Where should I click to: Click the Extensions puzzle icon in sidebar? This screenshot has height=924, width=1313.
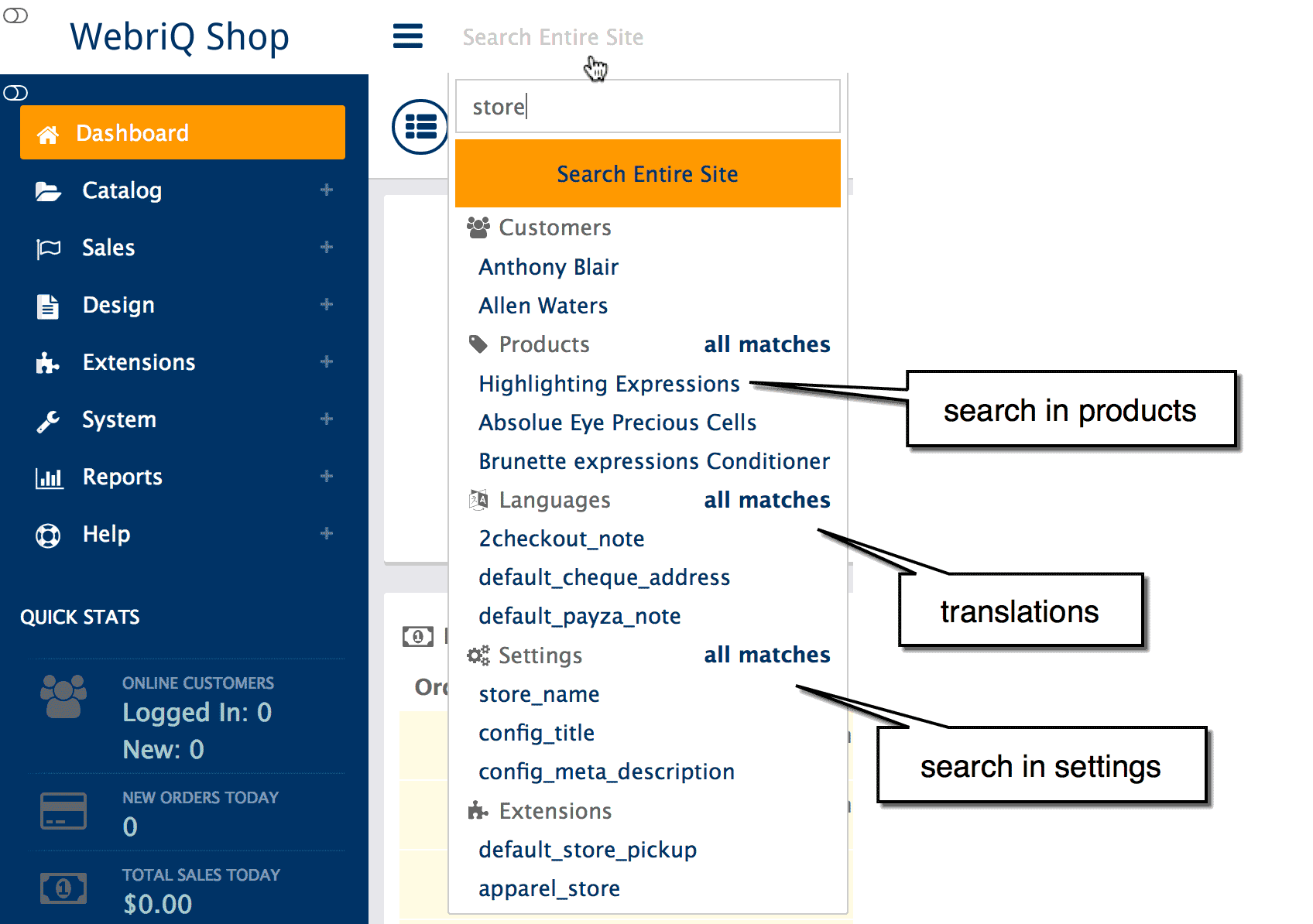tap(48, 363)
